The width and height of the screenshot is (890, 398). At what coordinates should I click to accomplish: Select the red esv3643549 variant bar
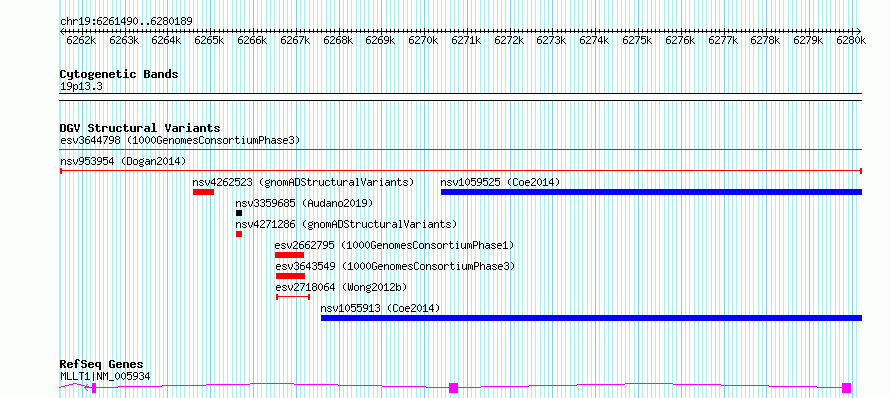(x=290, y=276)
